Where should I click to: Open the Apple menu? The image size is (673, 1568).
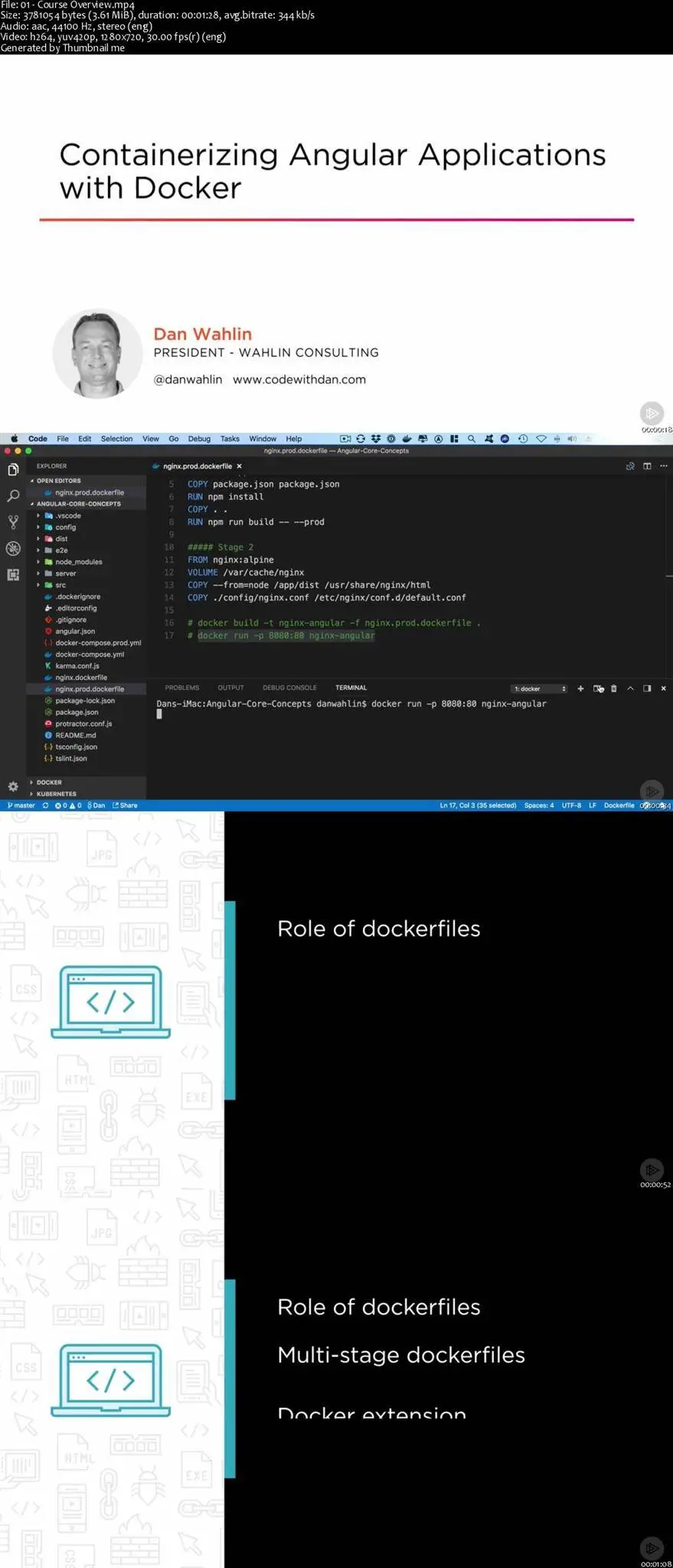(x=14, y=439)
